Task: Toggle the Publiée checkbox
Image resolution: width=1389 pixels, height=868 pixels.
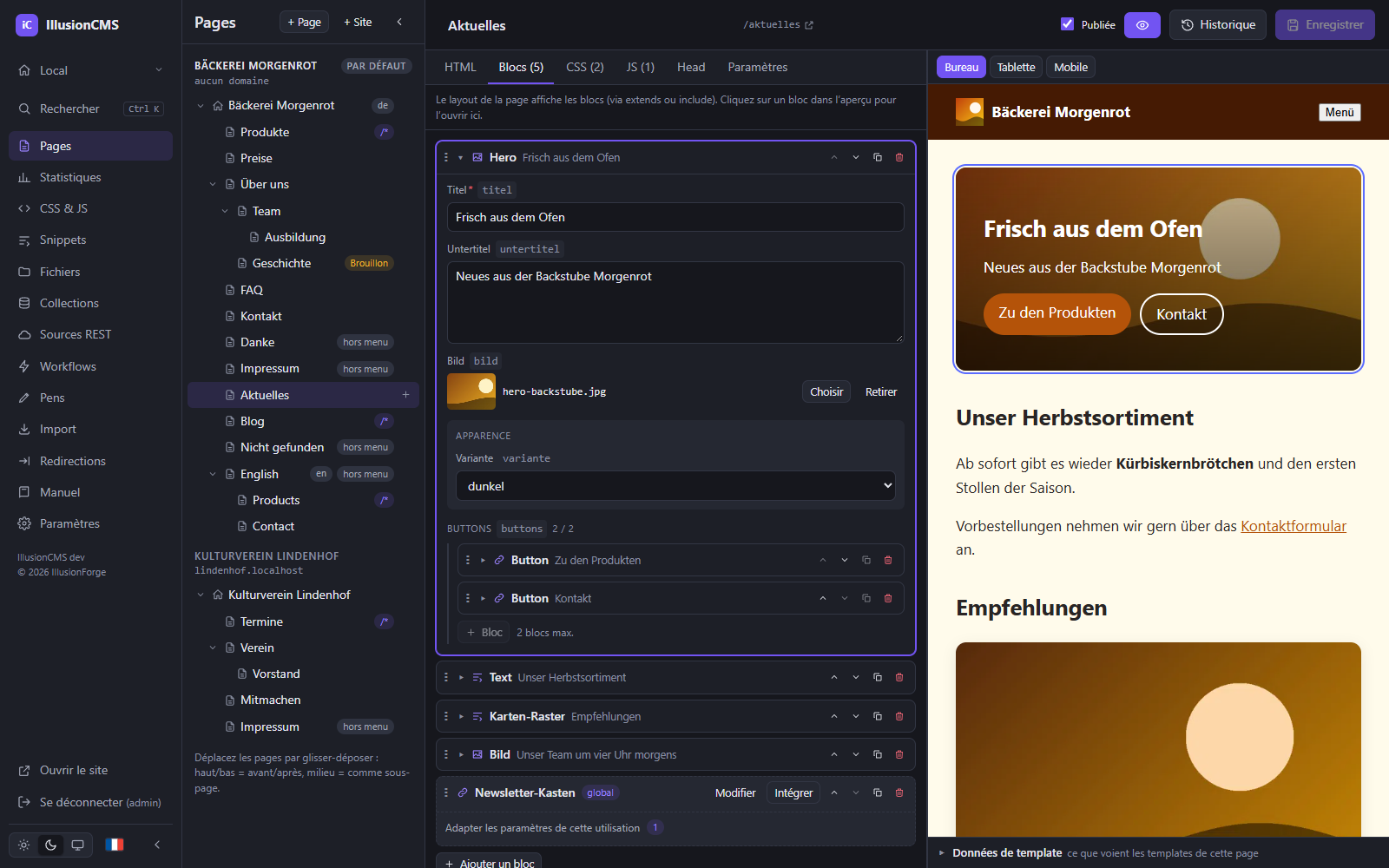Action: point(1067,24)
